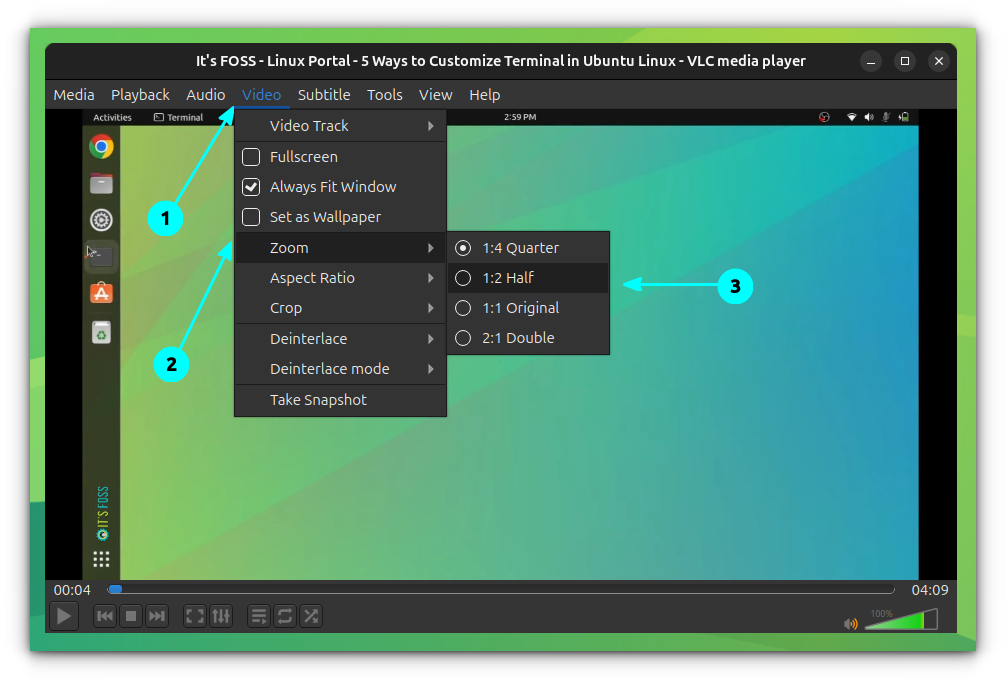Toggle the shuffle/random icon
Image resolution: width=1006 pixels, height=683 pixels.
coord(311,616)
